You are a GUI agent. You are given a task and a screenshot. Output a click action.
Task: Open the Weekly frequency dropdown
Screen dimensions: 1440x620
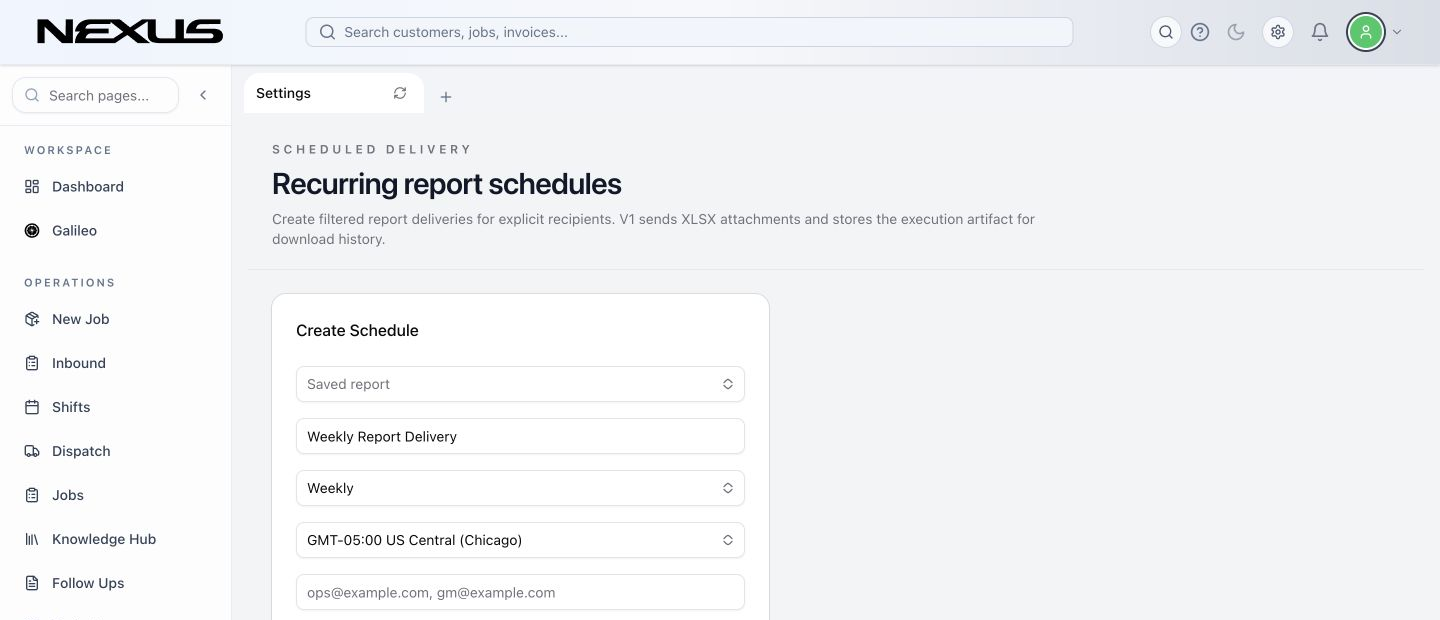pyautogui.click(x=520, y=488)
